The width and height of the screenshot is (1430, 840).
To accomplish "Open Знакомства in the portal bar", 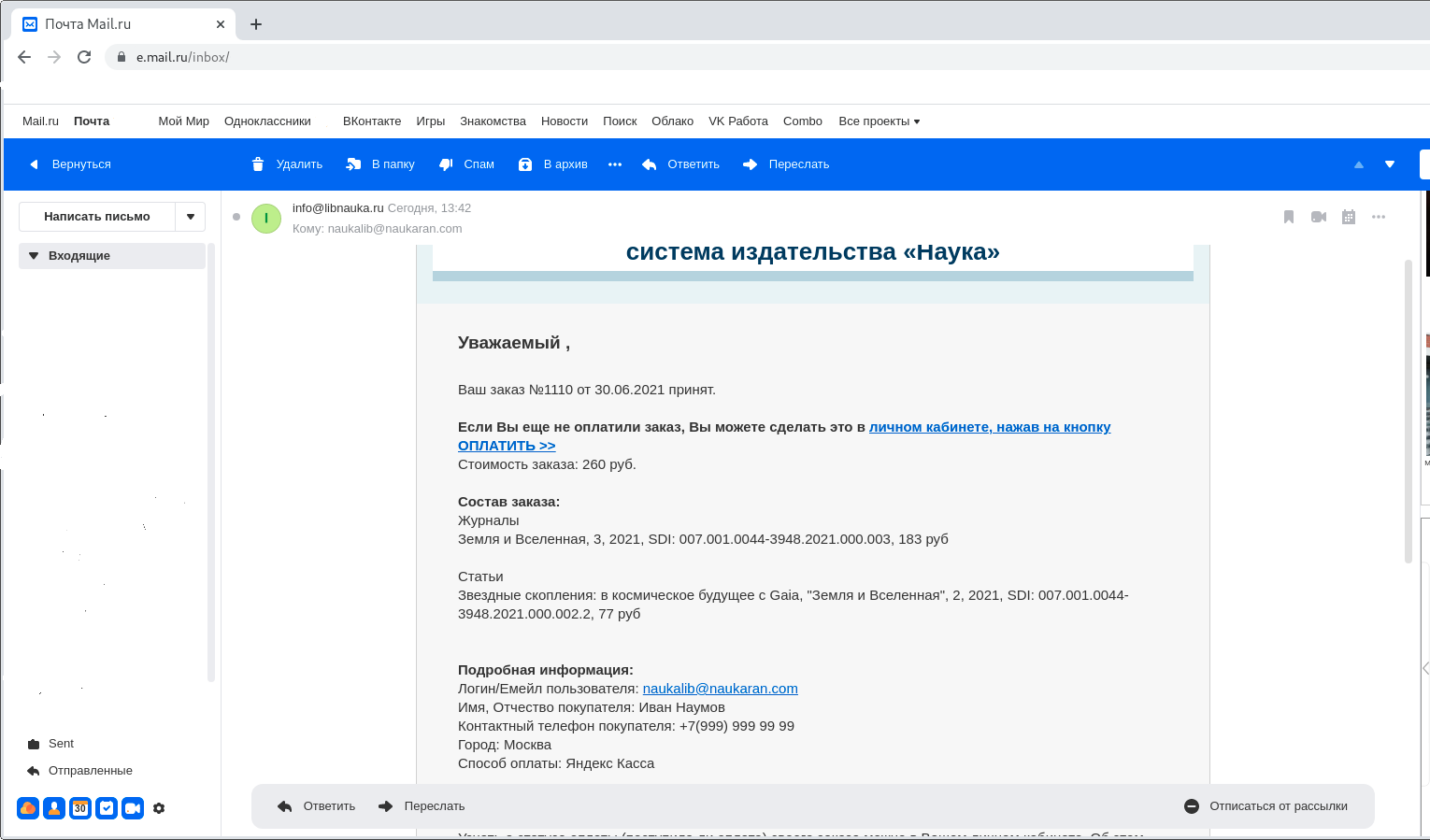I will [x=493, y=121].
